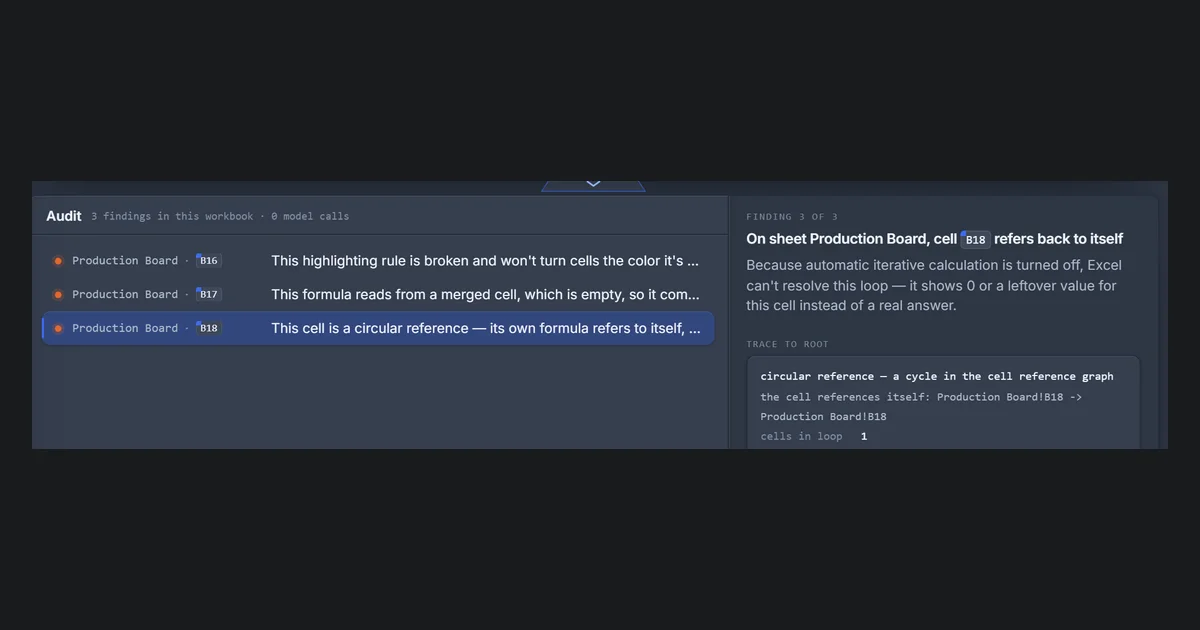The height and width of the screenshot is (630, 1200).
Task: Click the B18 cell chip in the findings list
Action: click(x=208, y=328)
